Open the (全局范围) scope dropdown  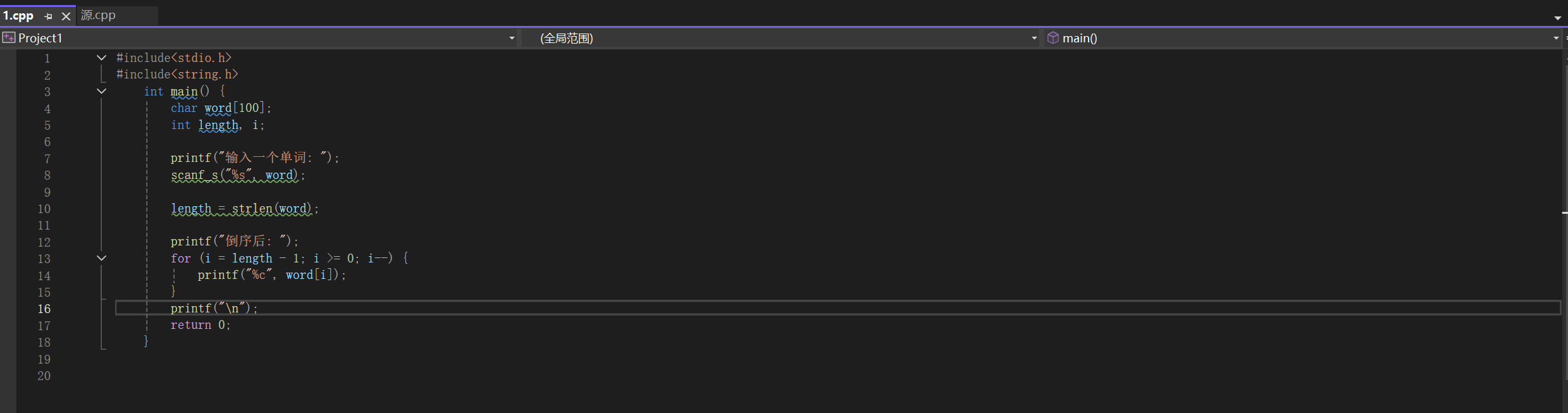[1034, 39]
